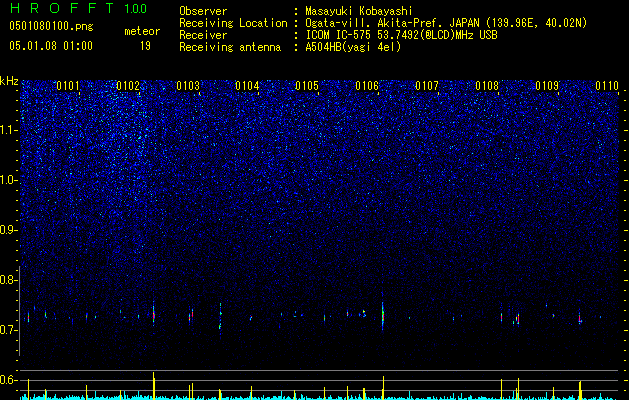Viewport: 629px width, 400px height.
Task: Click location text Ogata-vill. Akita-Pref. JAPAN
Action: (391, 23)
